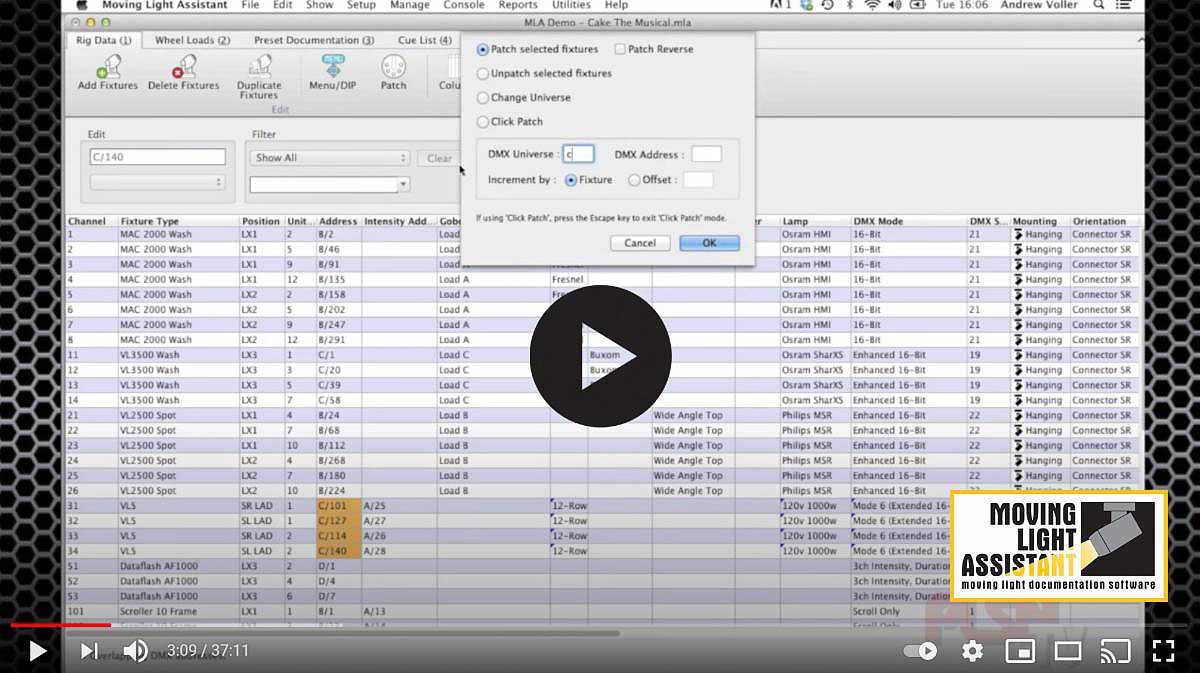Screen dimensions: 1200x673
Task: Click the Chromecast icon in the player controls
Action: point(1115,651)
